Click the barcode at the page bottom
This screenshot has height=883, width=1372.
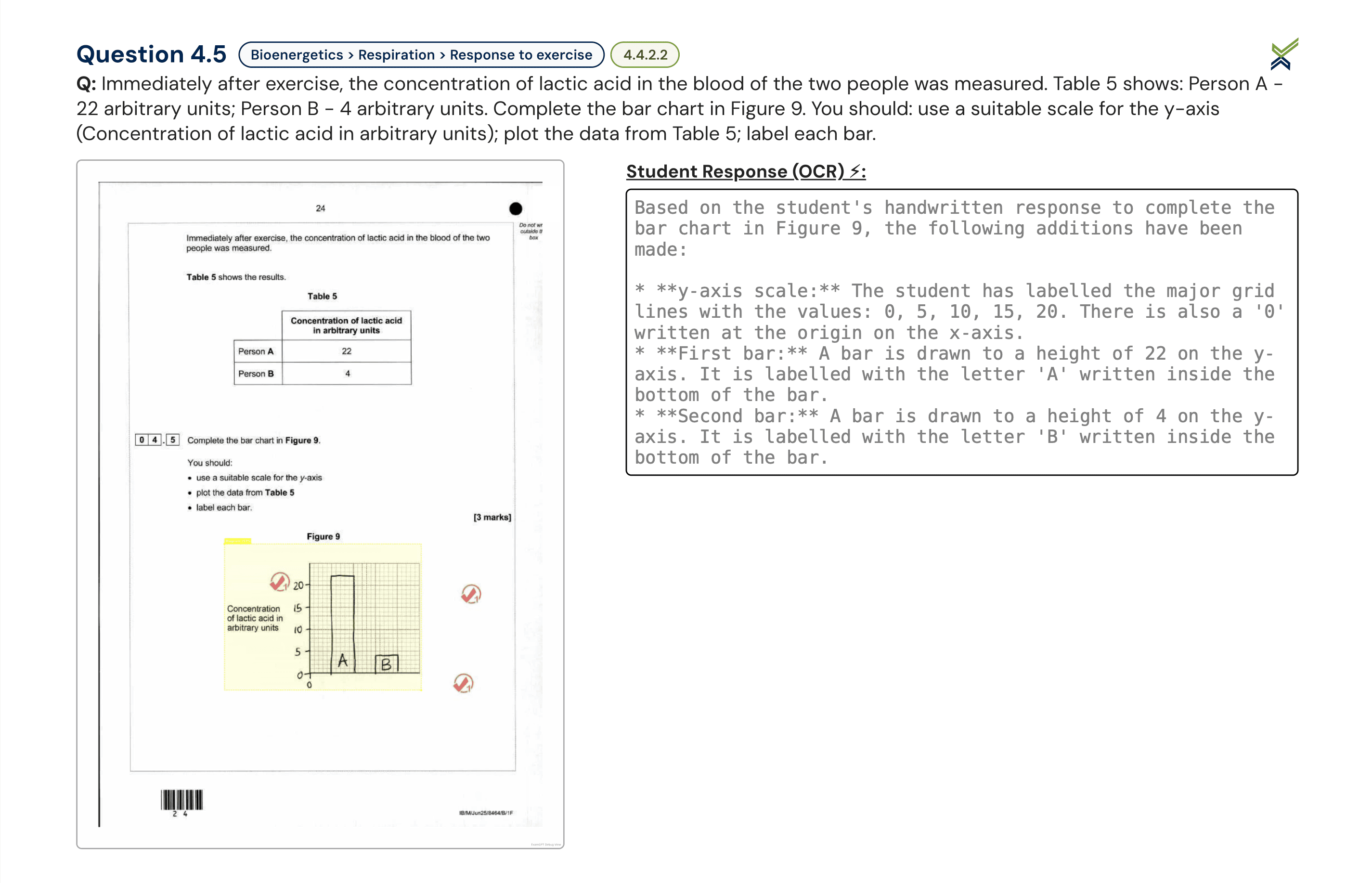point(182,799)
